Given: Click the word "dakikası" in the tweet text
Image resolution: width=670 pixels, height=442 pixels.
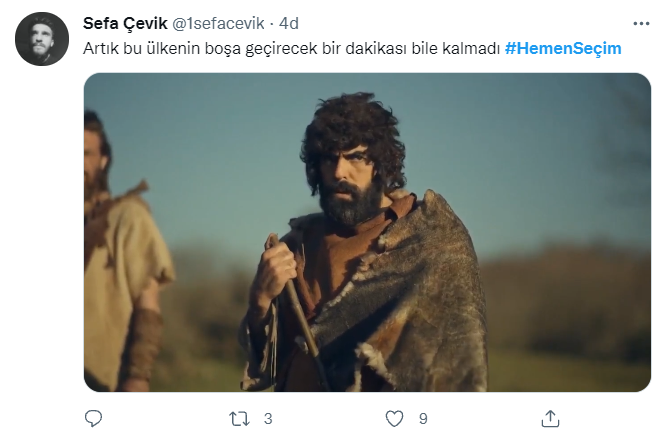Looking at the screenshot, I should point(376,48).
